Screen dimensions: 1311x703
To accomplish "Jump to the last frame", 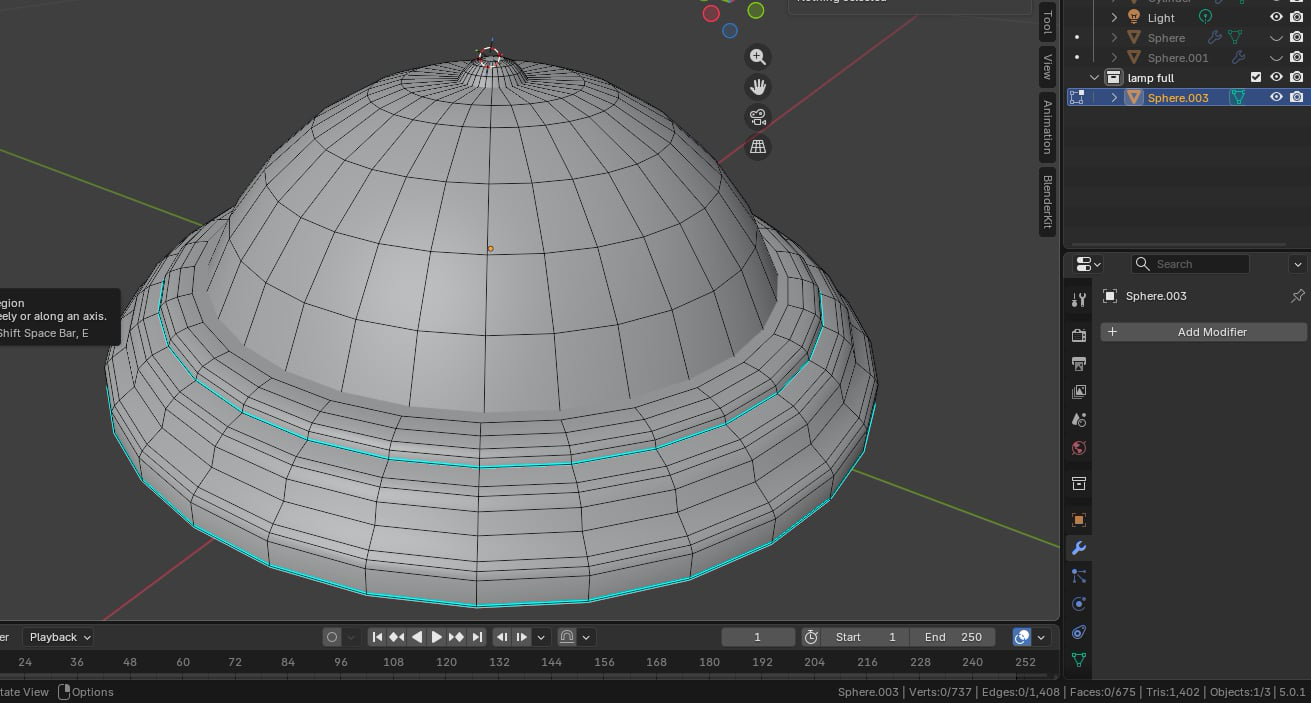I will pos(477,637).
